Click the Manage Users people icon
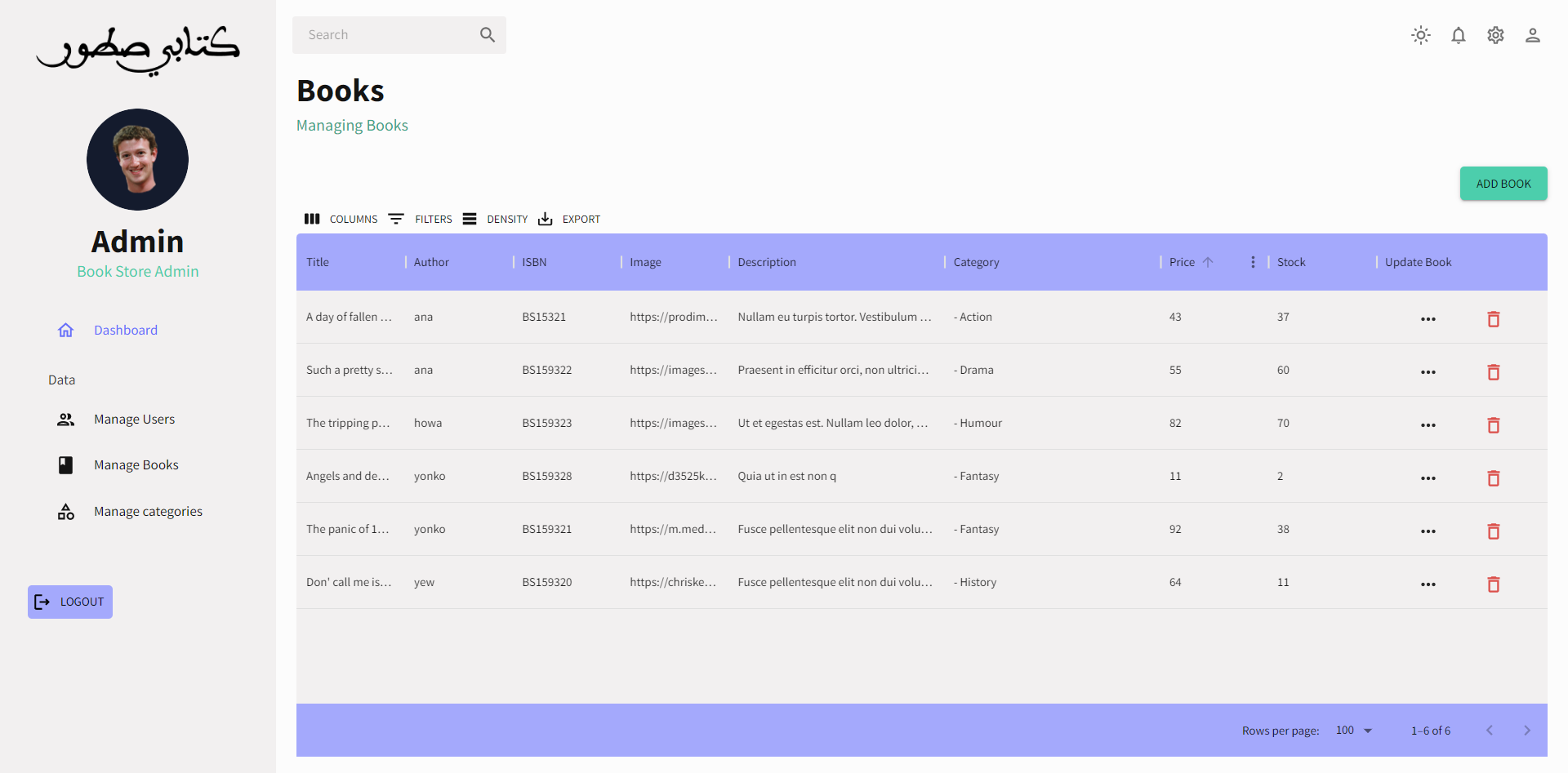The height and width of the screenshot is (773, 1568). [x=66, y=420]
